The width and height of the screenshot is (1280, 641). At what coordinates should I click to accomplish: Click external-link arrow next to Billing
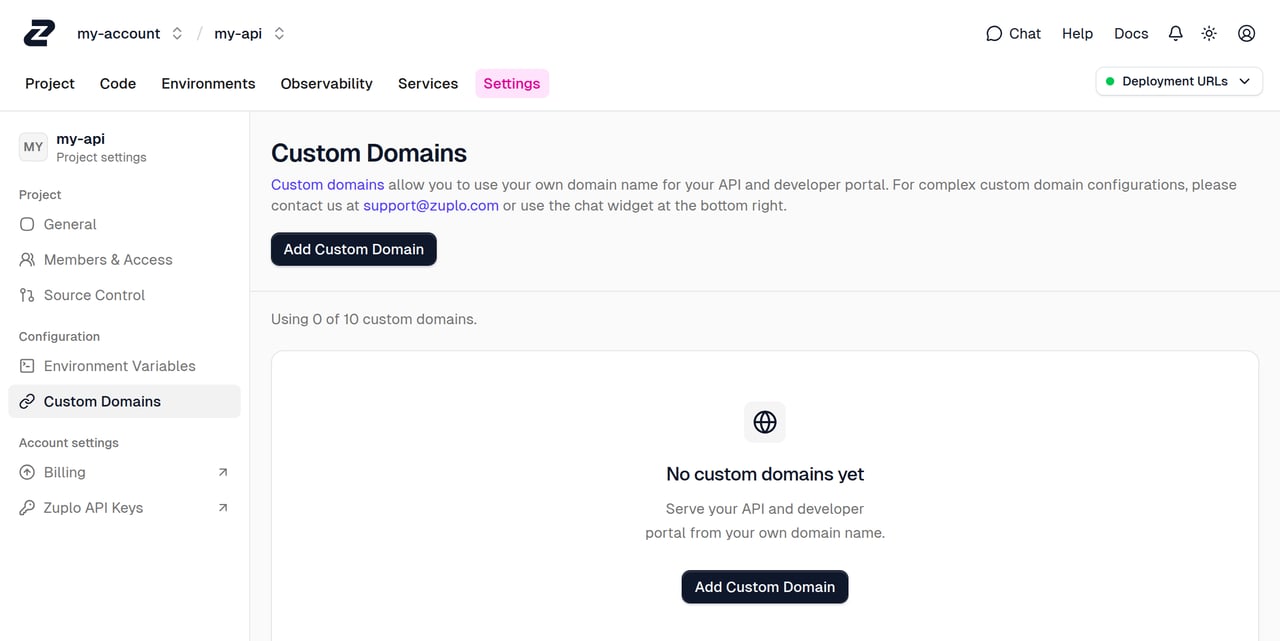tap(223, 472)
